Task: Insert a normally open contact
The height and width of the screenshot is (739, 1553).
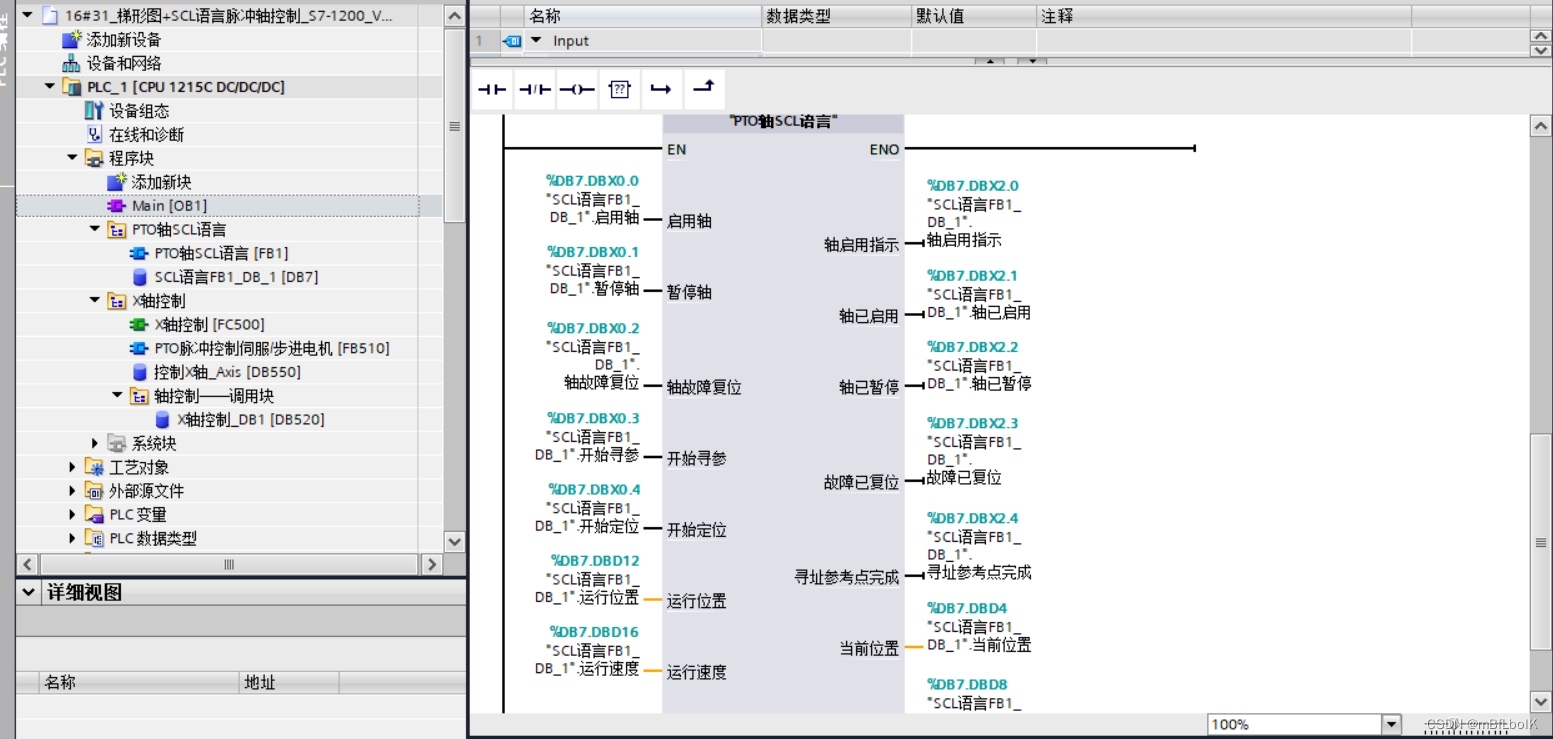Action: point(490,89)
